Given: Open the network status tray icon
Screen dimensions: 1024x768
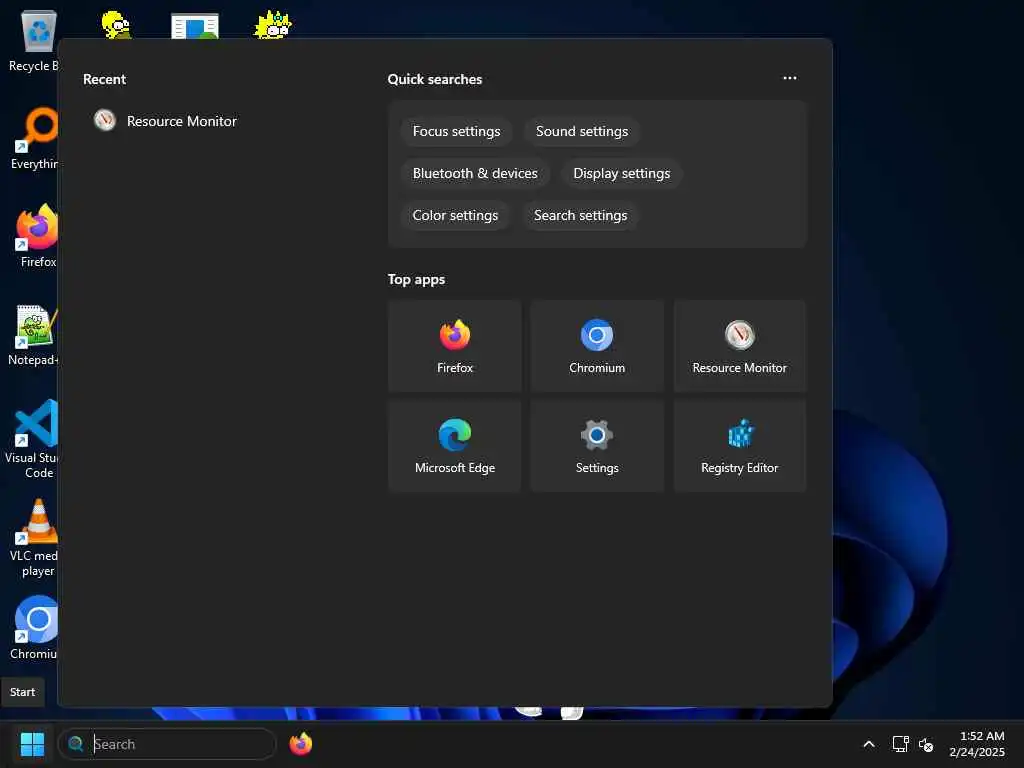Looking at the screenshot, I should point(901,744).
